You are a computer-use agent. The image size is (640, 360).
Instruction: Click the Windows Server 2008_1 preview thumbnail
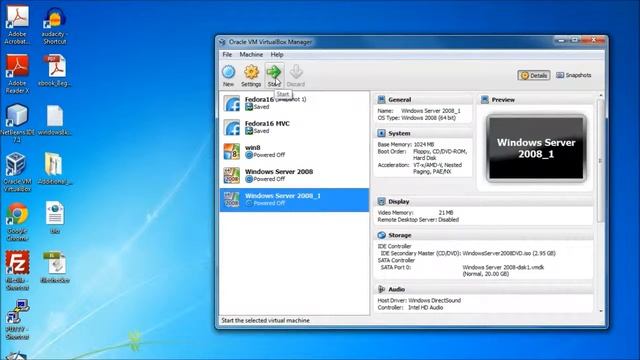click(536, 148)
